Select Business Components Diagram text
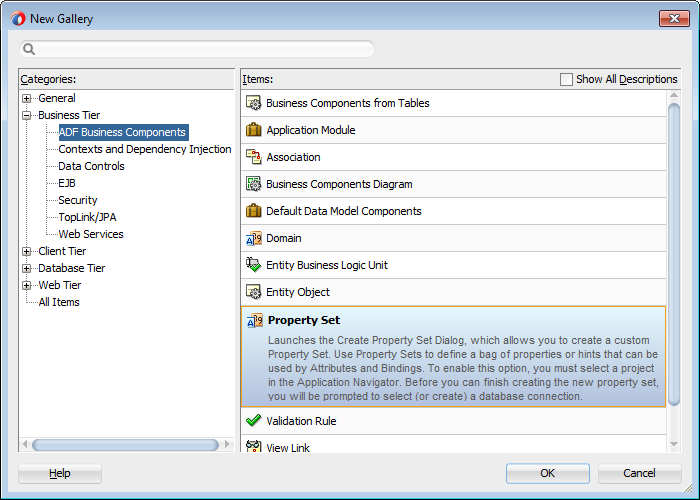 click(x=339, y=184)
